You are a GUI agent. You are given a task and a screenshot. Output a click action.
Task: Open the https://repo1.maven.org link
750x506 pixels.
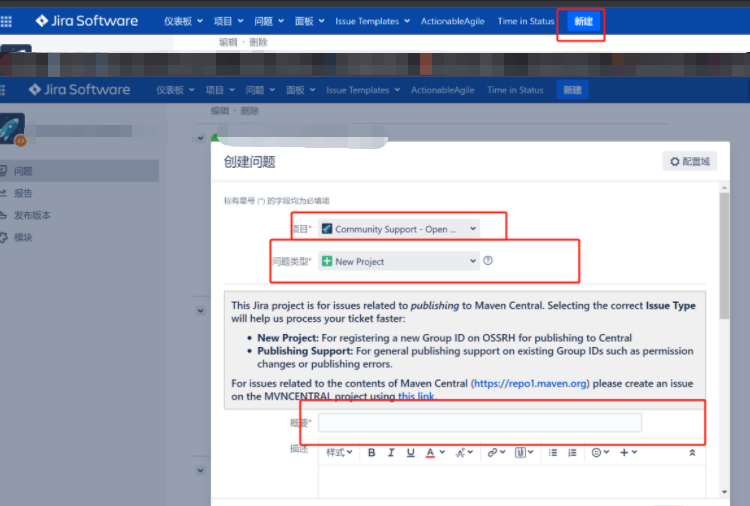click(x=530, y=384)
